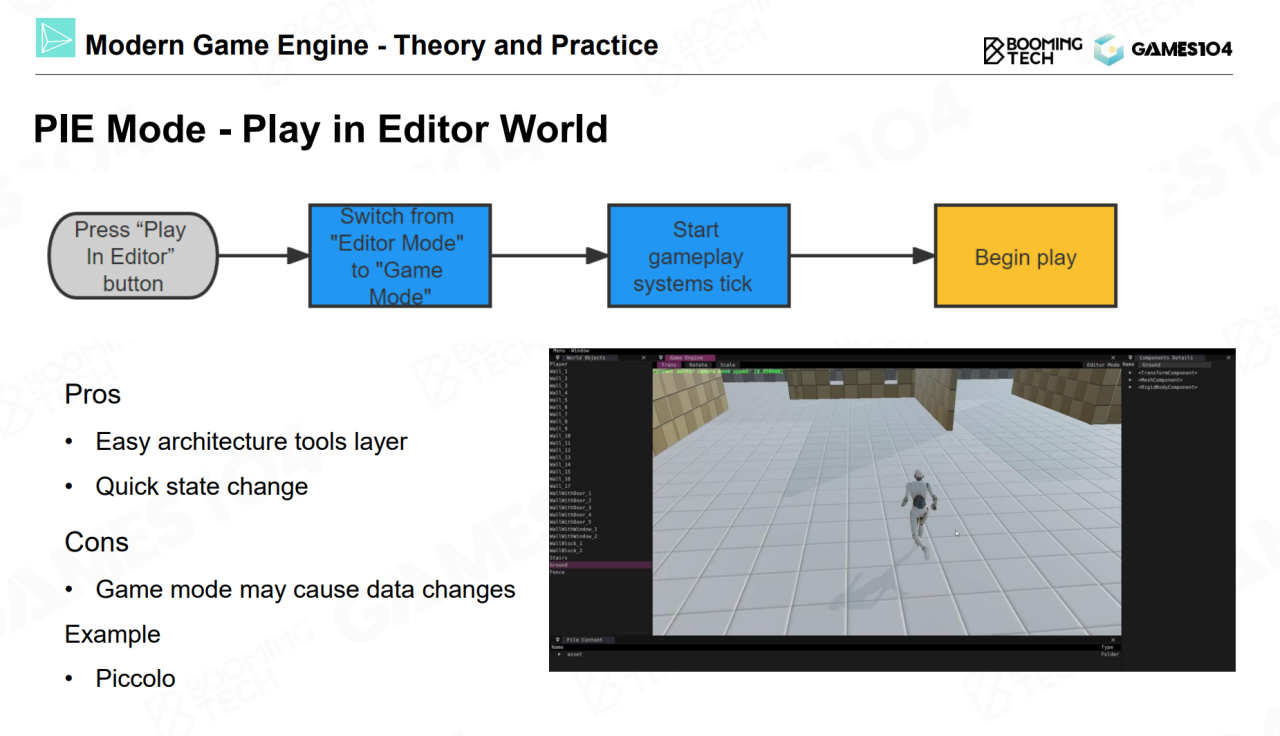This screenshot has width=1280, height=736.
Task: Select the Rotate transform mode
Action: [x=698, y=365]
